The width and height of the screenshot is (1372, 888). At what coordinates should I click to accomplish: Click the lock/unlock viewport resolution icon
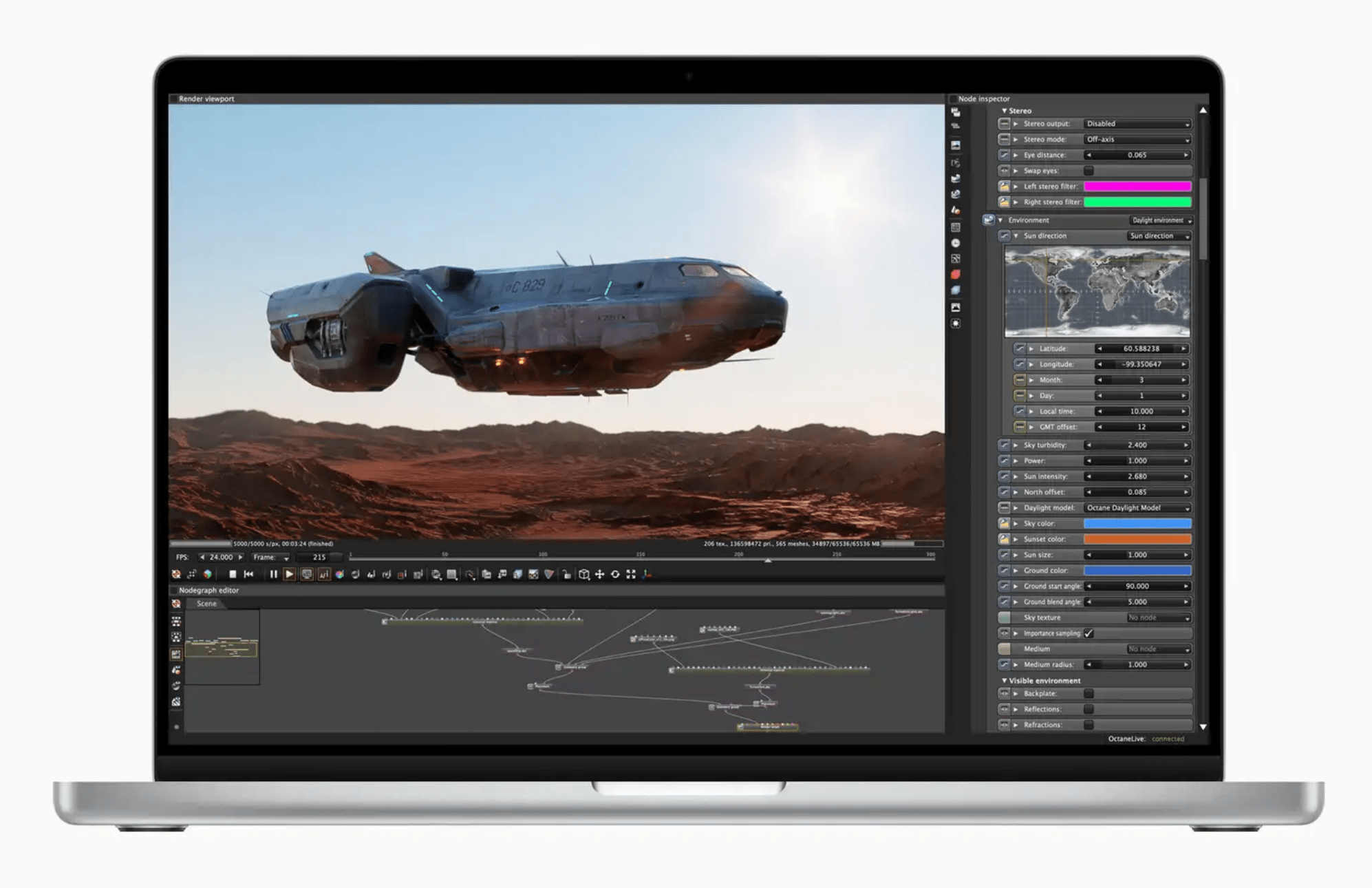click(x=566, y=574)
